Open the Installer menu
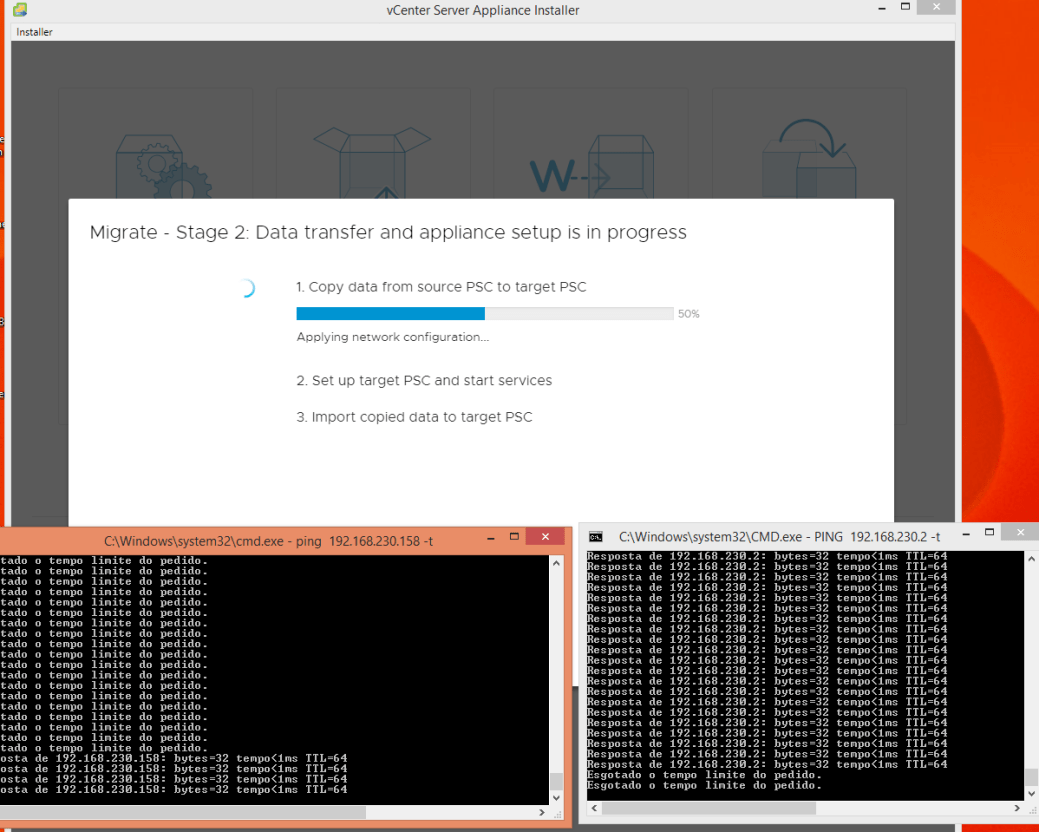Image resolution: width=1039 pixels, height=832 pixels. click(x=35, y=32)
